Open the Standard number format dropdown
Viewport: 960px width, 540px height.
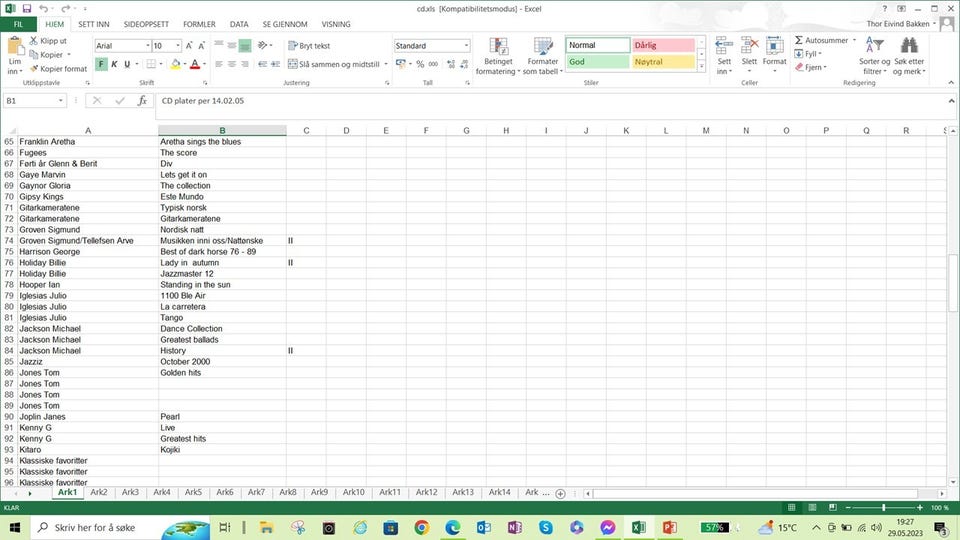tap(466, 46)
